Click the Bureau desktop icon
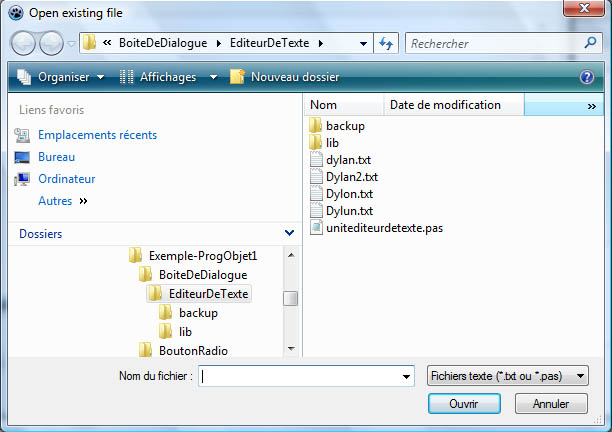This screenshot has width=612, height=432. 22,157
